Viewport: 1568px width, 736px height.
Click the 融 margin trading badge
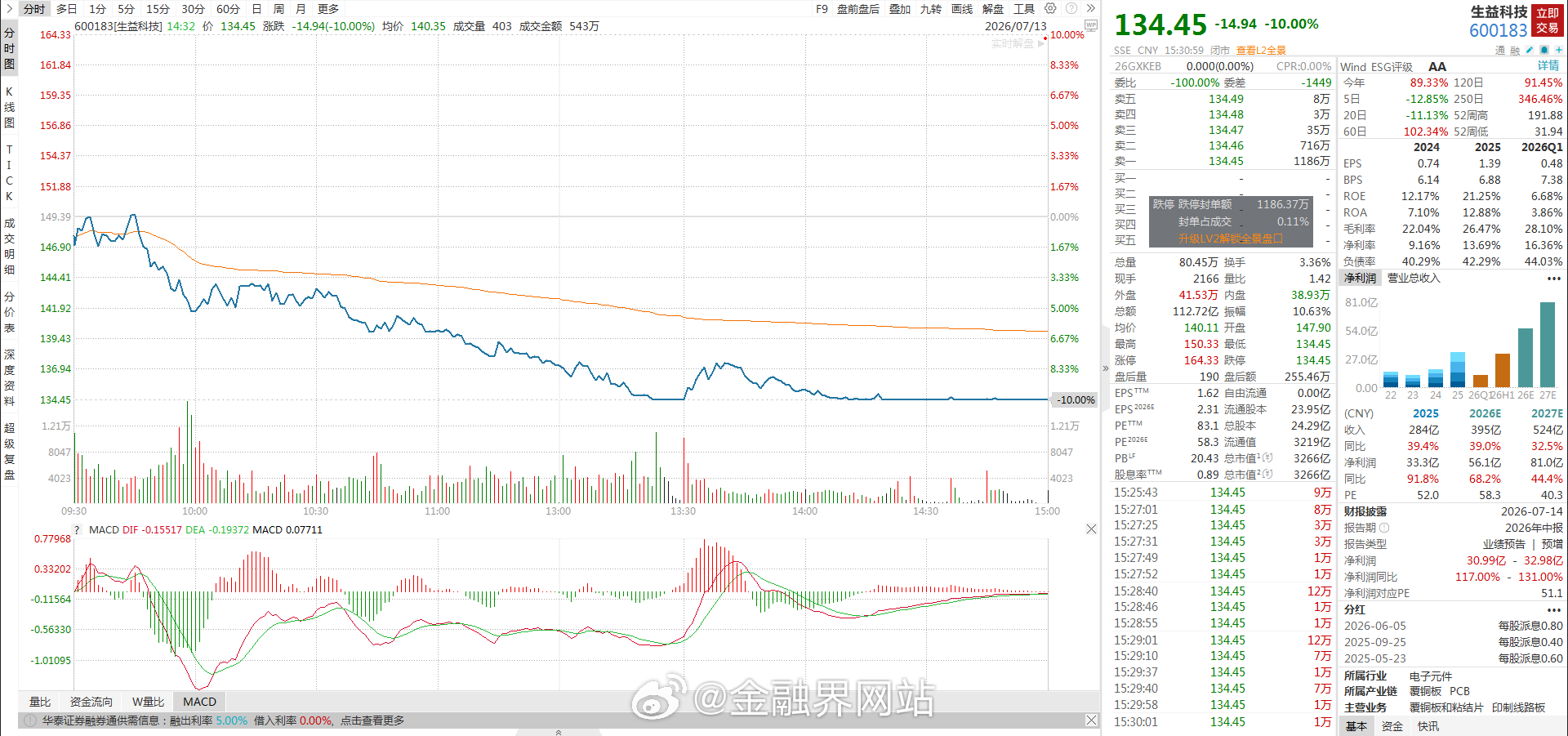[x=1515, y=51]
